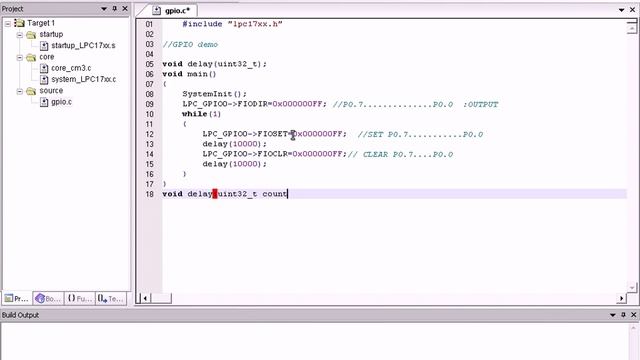
Task: Click inside the Build Output text area
Action: pyautogui.click(x=314, y=342)
